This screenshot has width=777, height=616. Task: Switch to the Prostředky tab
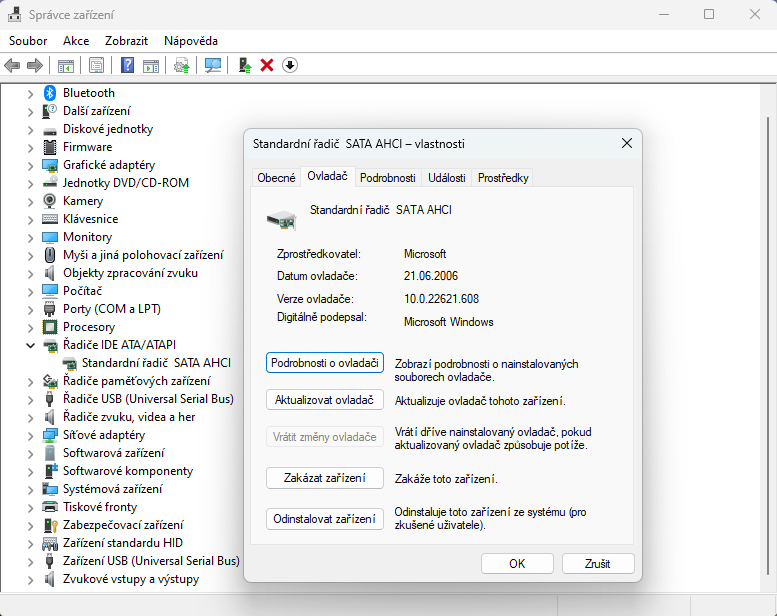[503, 177]
